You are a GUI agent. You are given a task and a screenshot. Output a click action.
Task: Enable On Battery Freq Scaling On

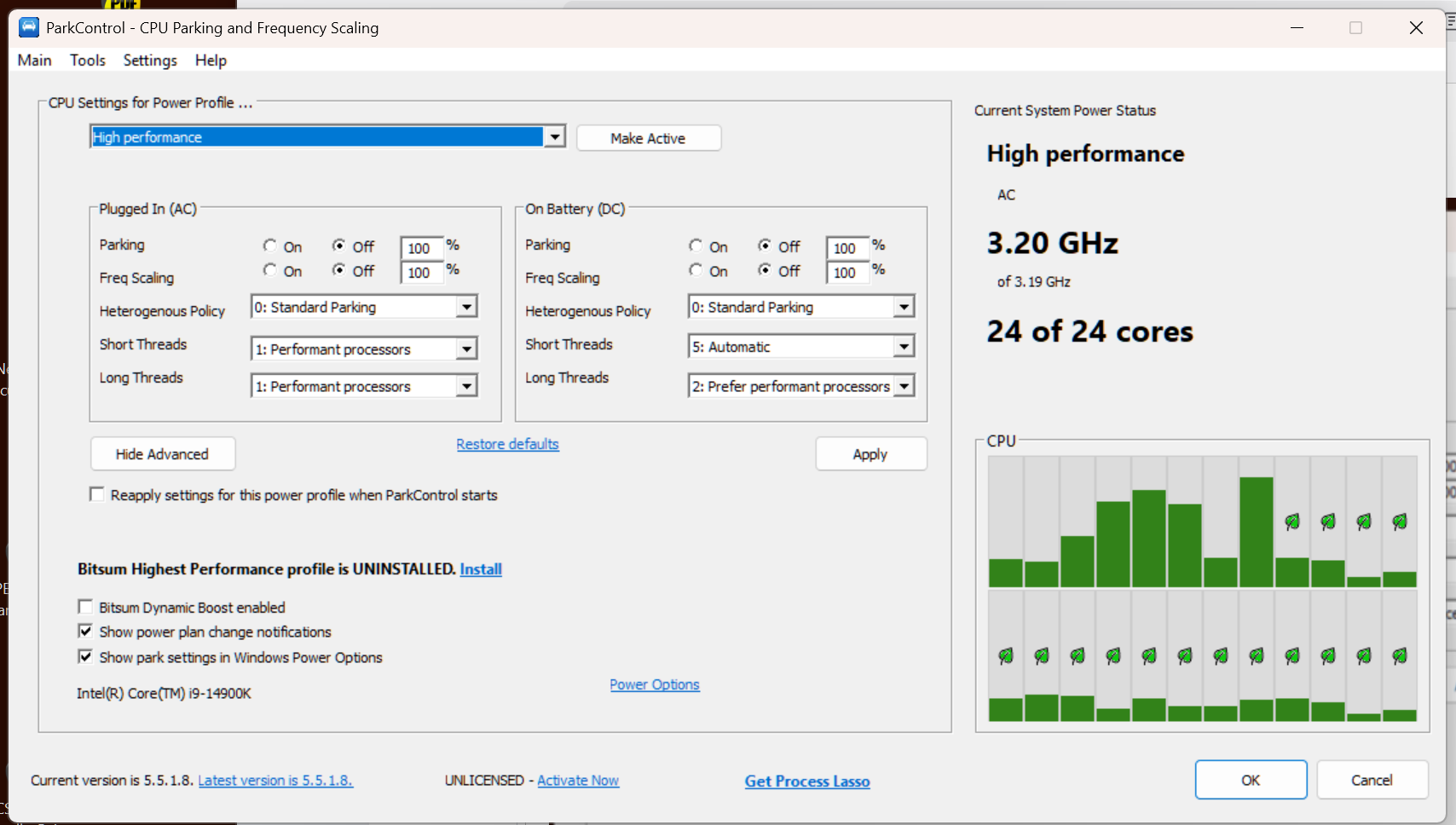point(696,270)
